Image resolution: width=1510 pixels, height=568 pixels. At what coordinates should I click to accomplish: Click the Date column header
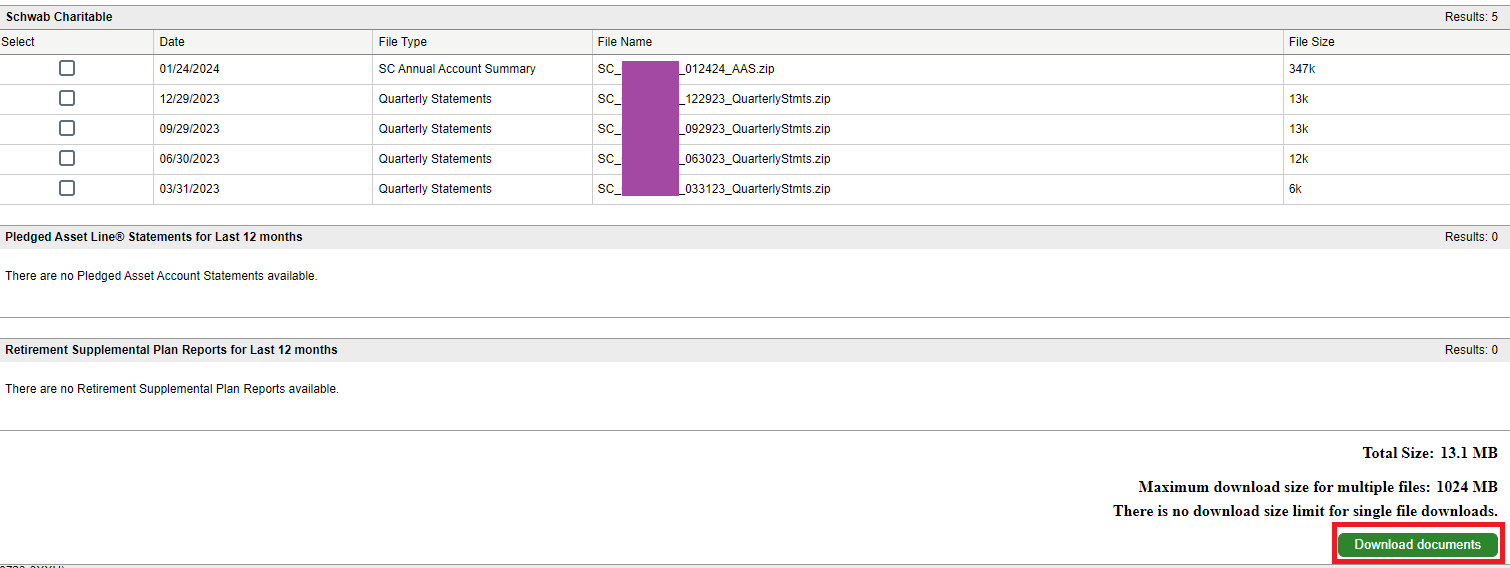(x=172, y=42)
